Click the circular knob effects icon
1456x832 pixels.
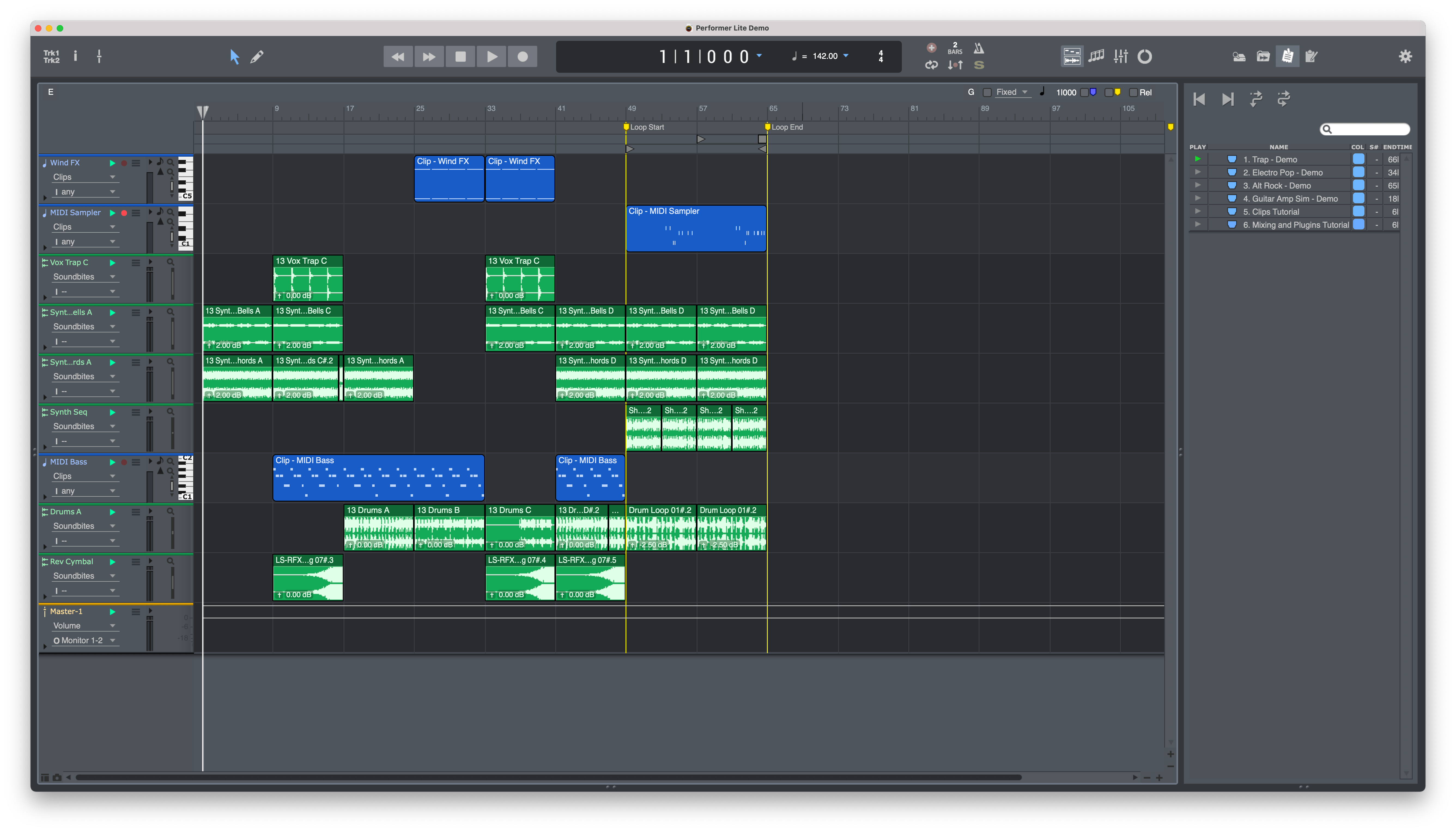[x=1145, y=57]
